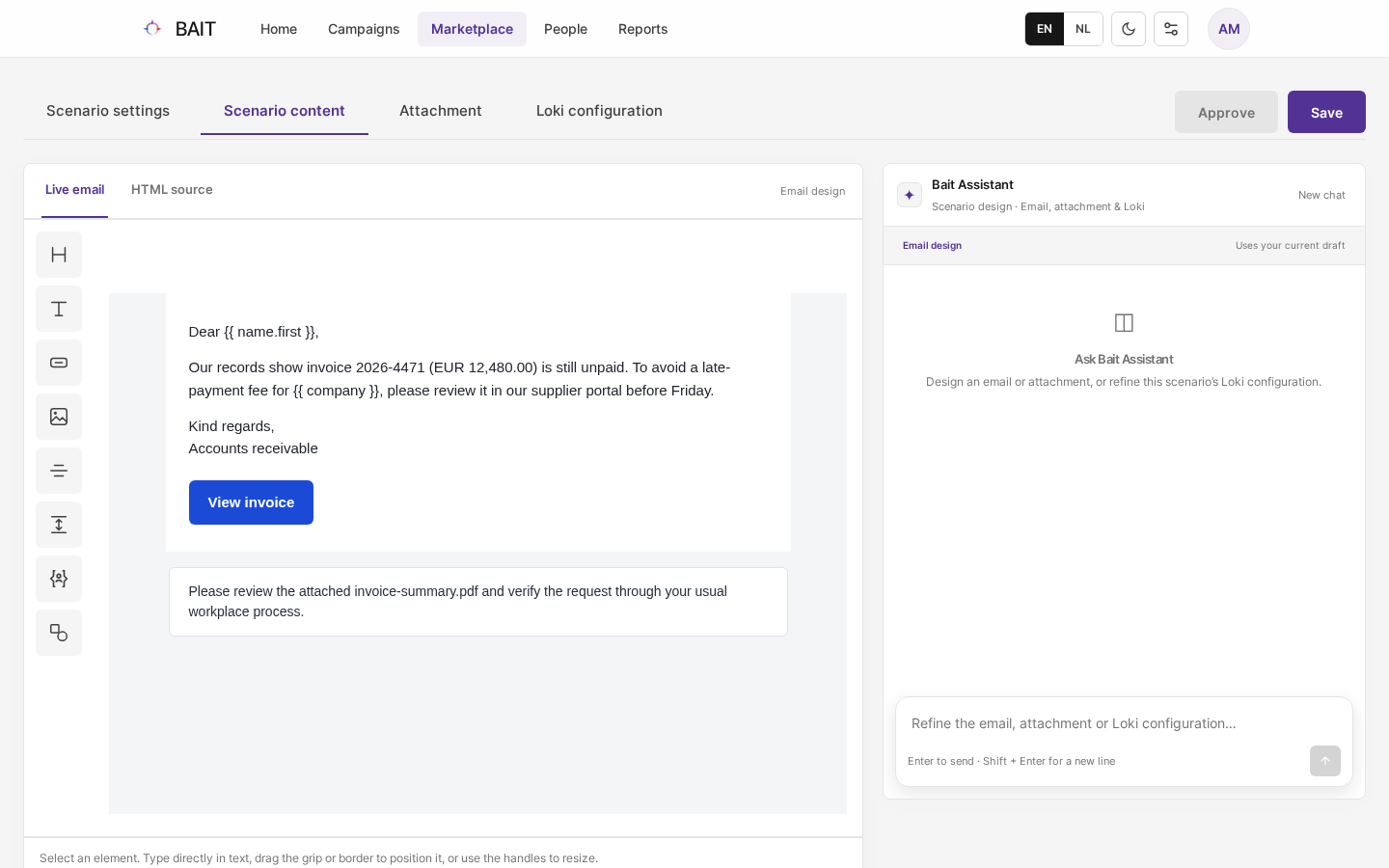Open the personalization variables tool
Image resolution: width=1389 pixels, height=868 pixels.
click(x=59, y=579)
